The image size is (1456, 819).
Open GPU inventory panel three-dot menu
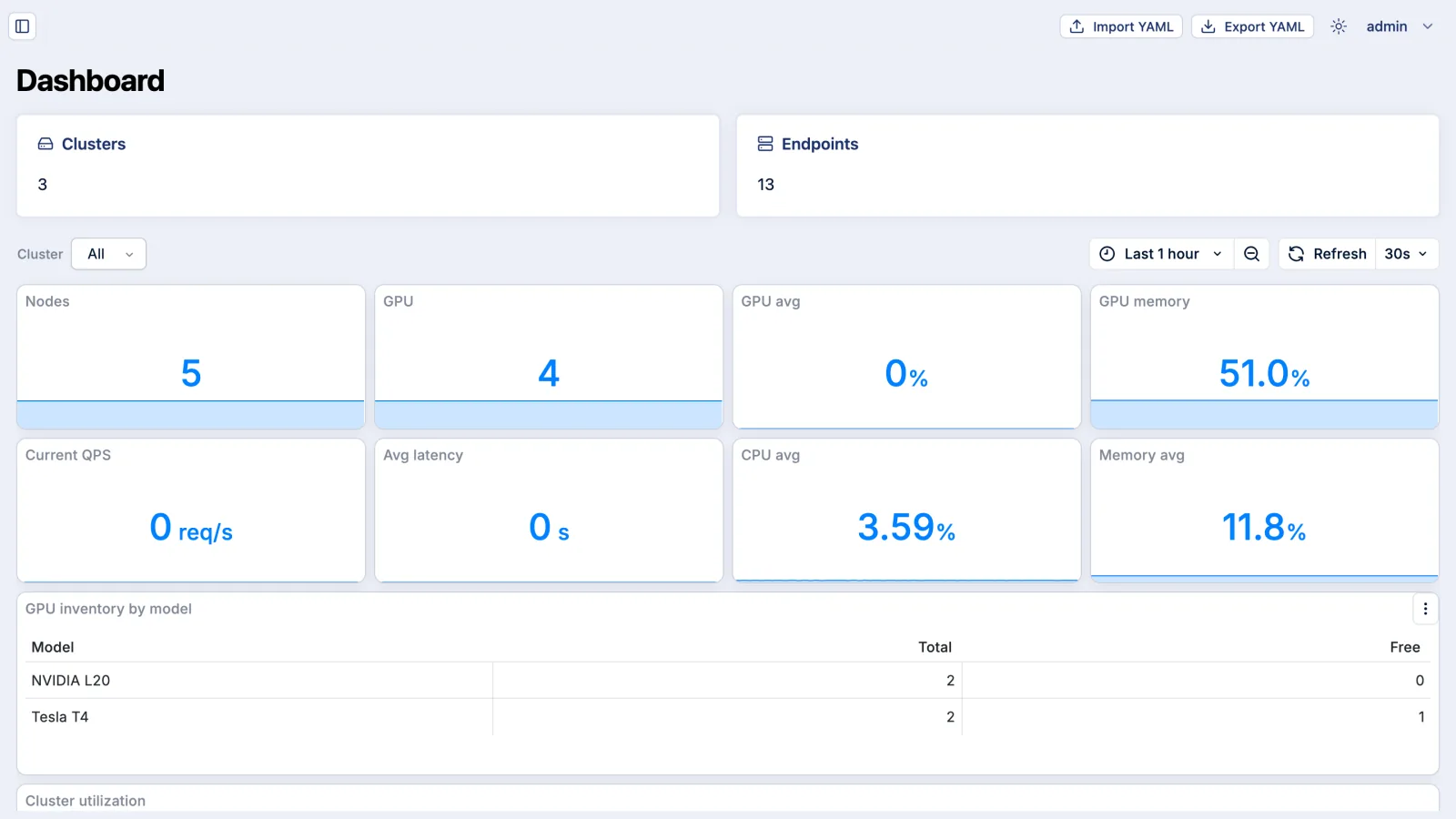pyautogui.click(x=1425, y=609)
